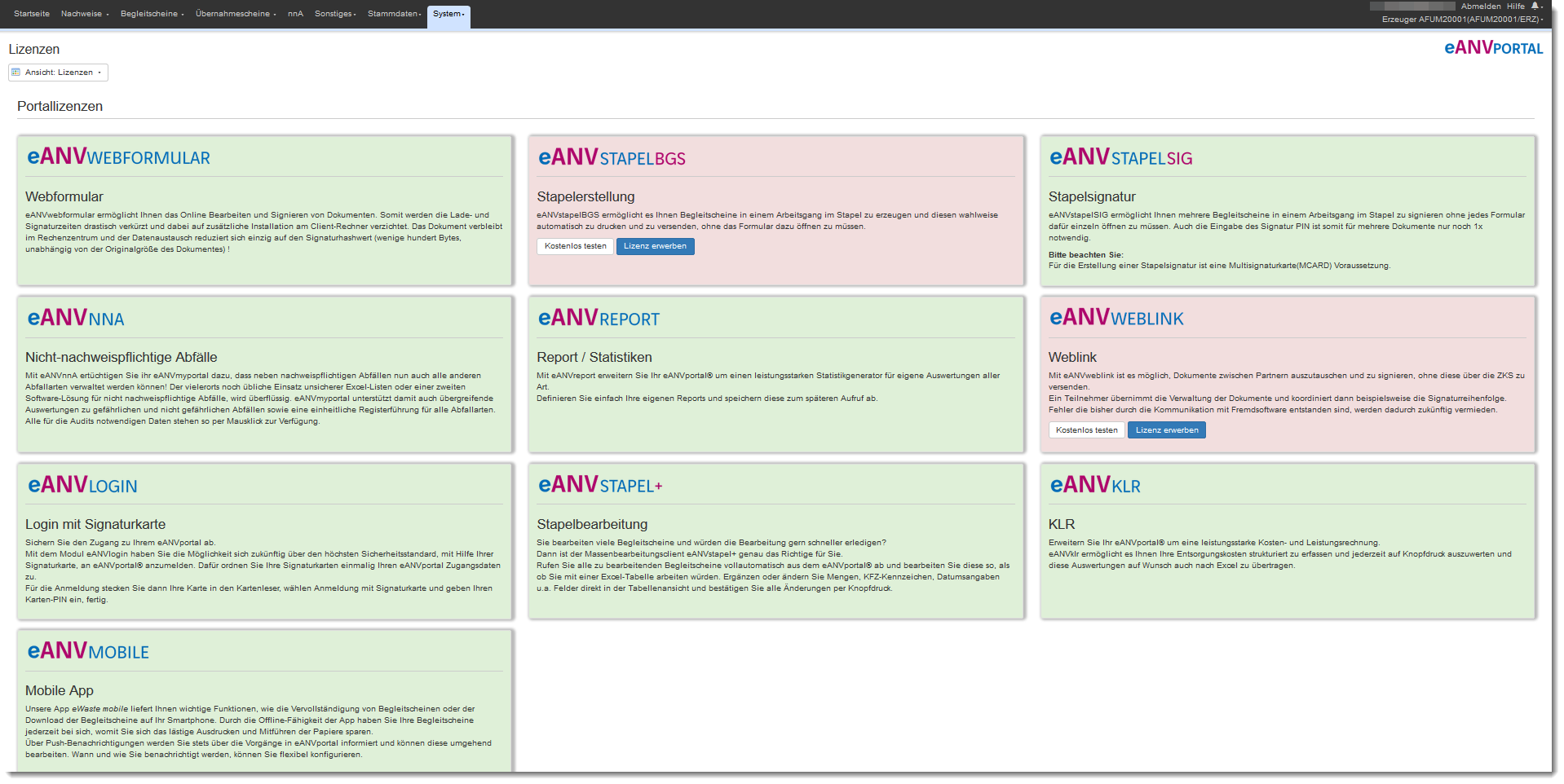Click the 'Bitte beachten Sie:' note text
Screen dimensions: 1564x784
pos(1085,254)
